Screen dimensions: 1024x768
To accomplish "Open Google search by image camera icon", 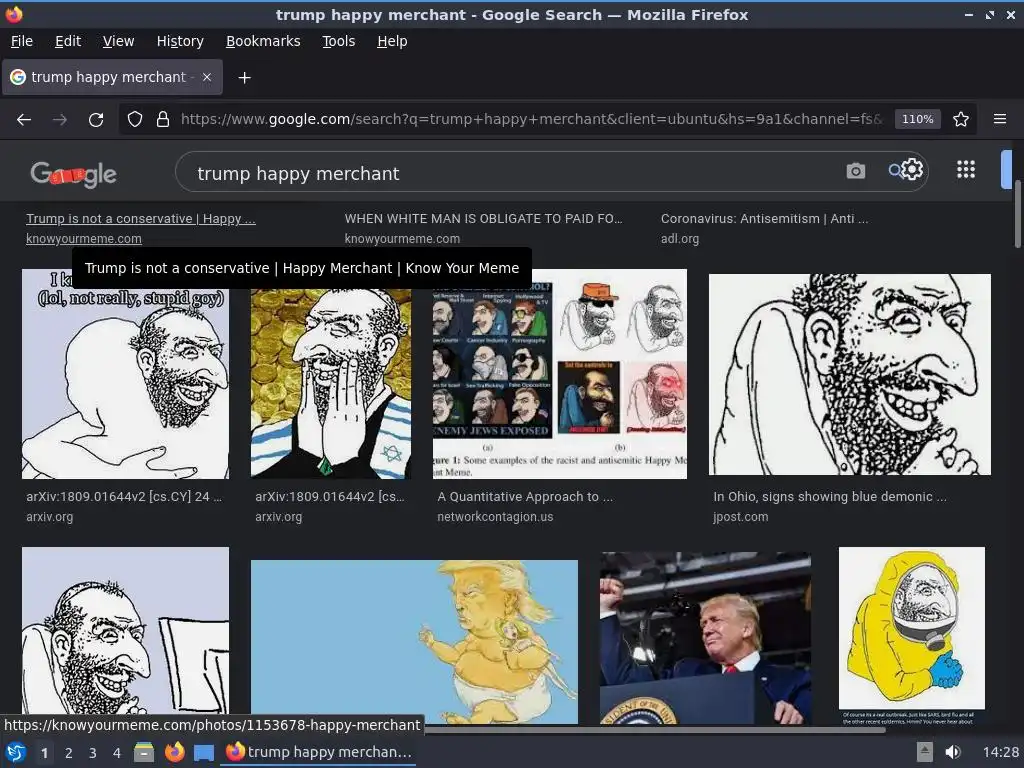I will 856,171.
